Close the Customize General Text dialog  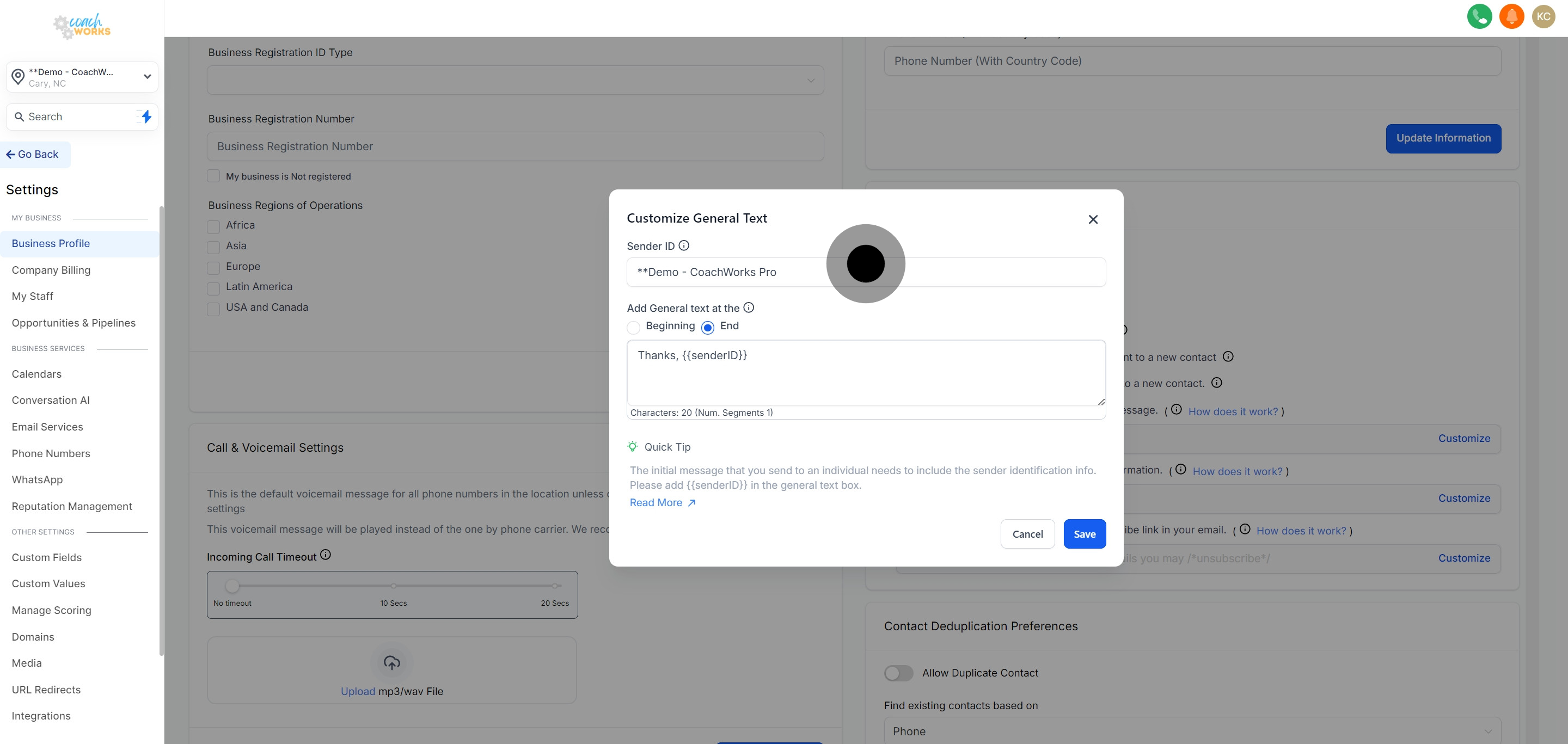coord(1093,220)
